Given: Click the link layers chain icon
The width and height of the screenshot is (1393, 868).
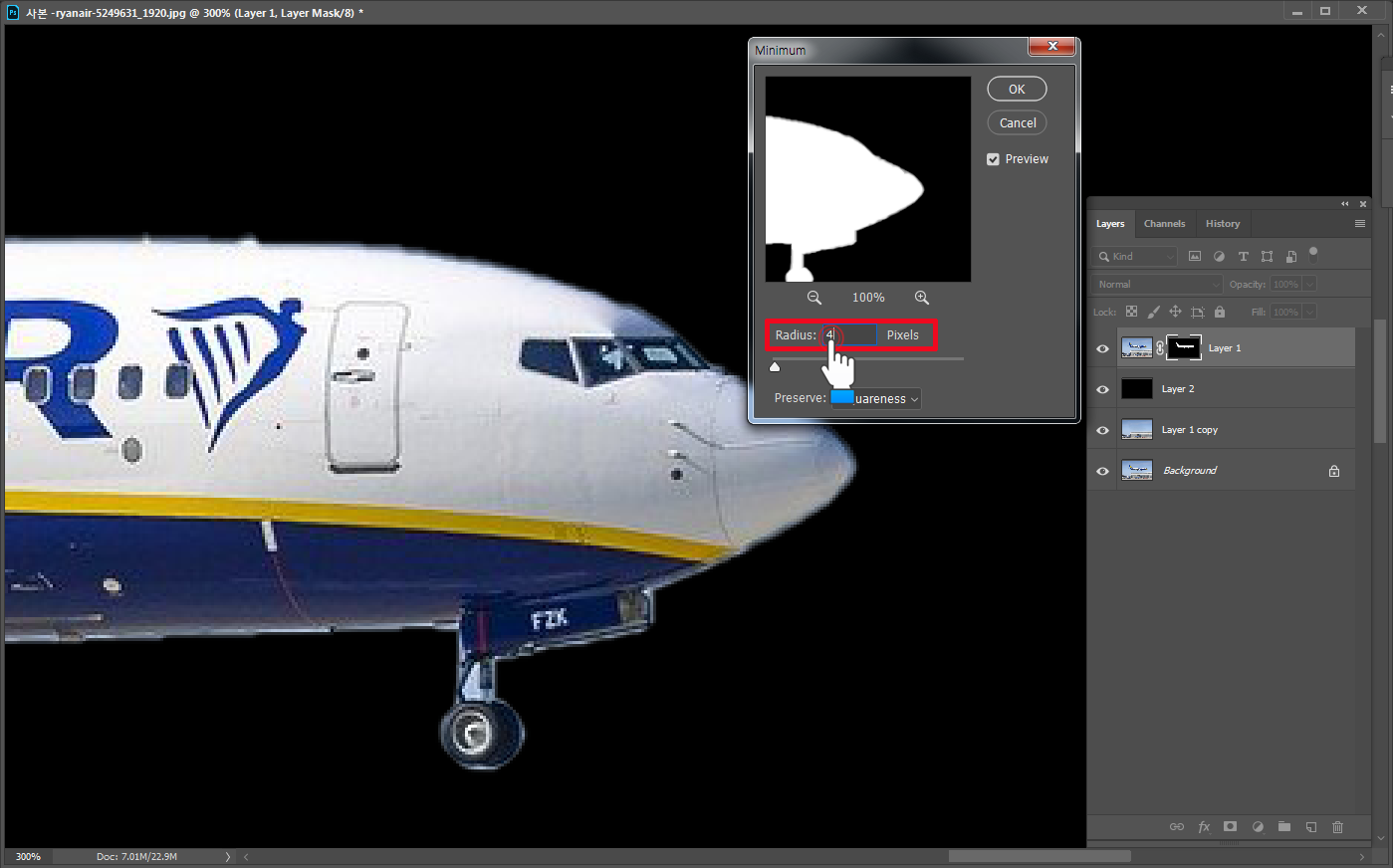Looking at the screenshot, I should [1177, 827].
